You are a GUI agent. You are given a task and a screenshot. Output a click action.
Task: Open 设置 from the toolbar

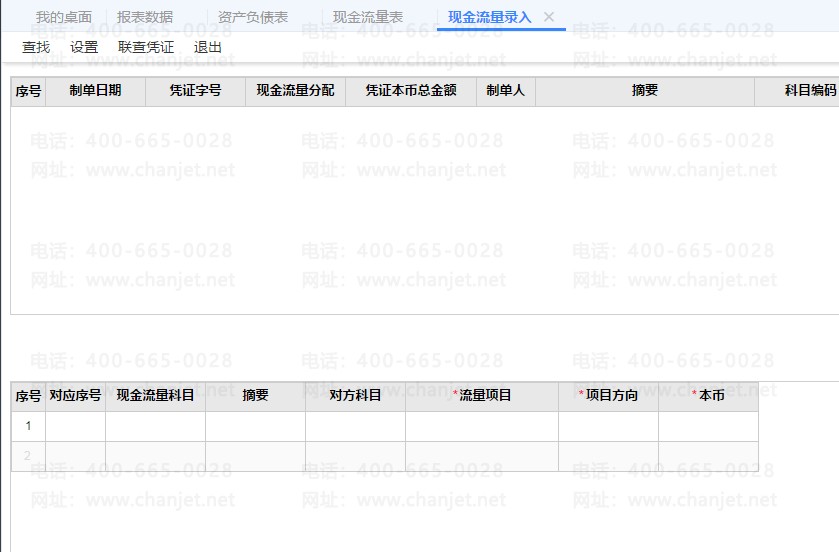pyautogui.click(x=84, y=47)
